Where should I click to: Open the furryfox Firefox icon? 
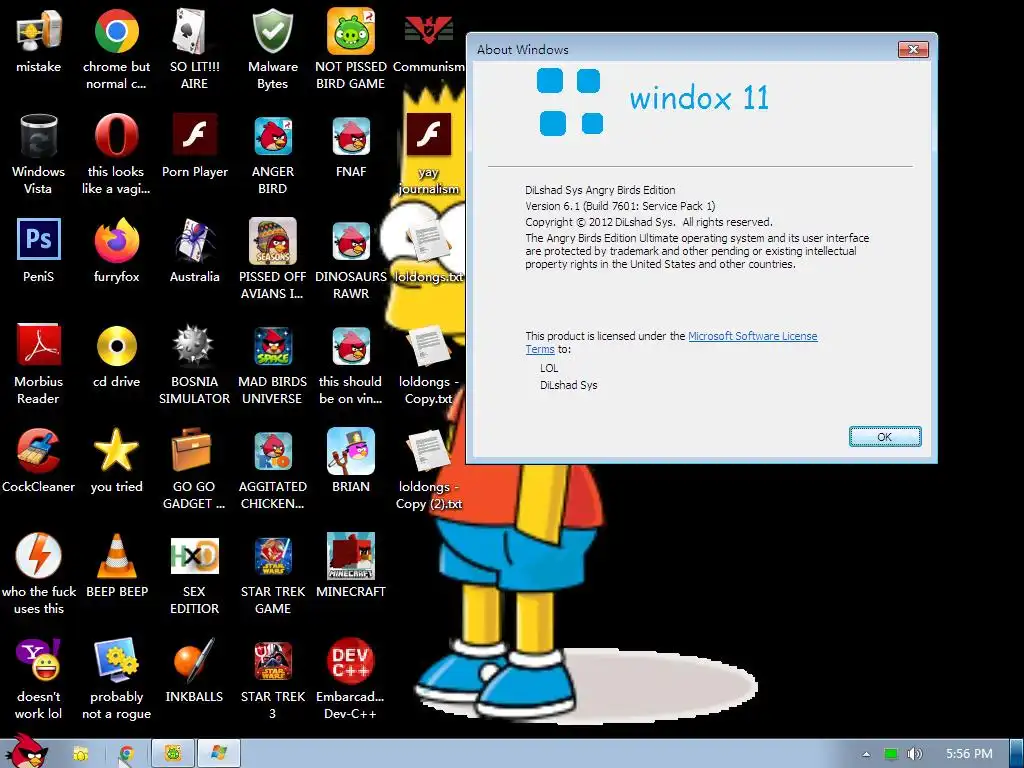(x=116, y=240)
